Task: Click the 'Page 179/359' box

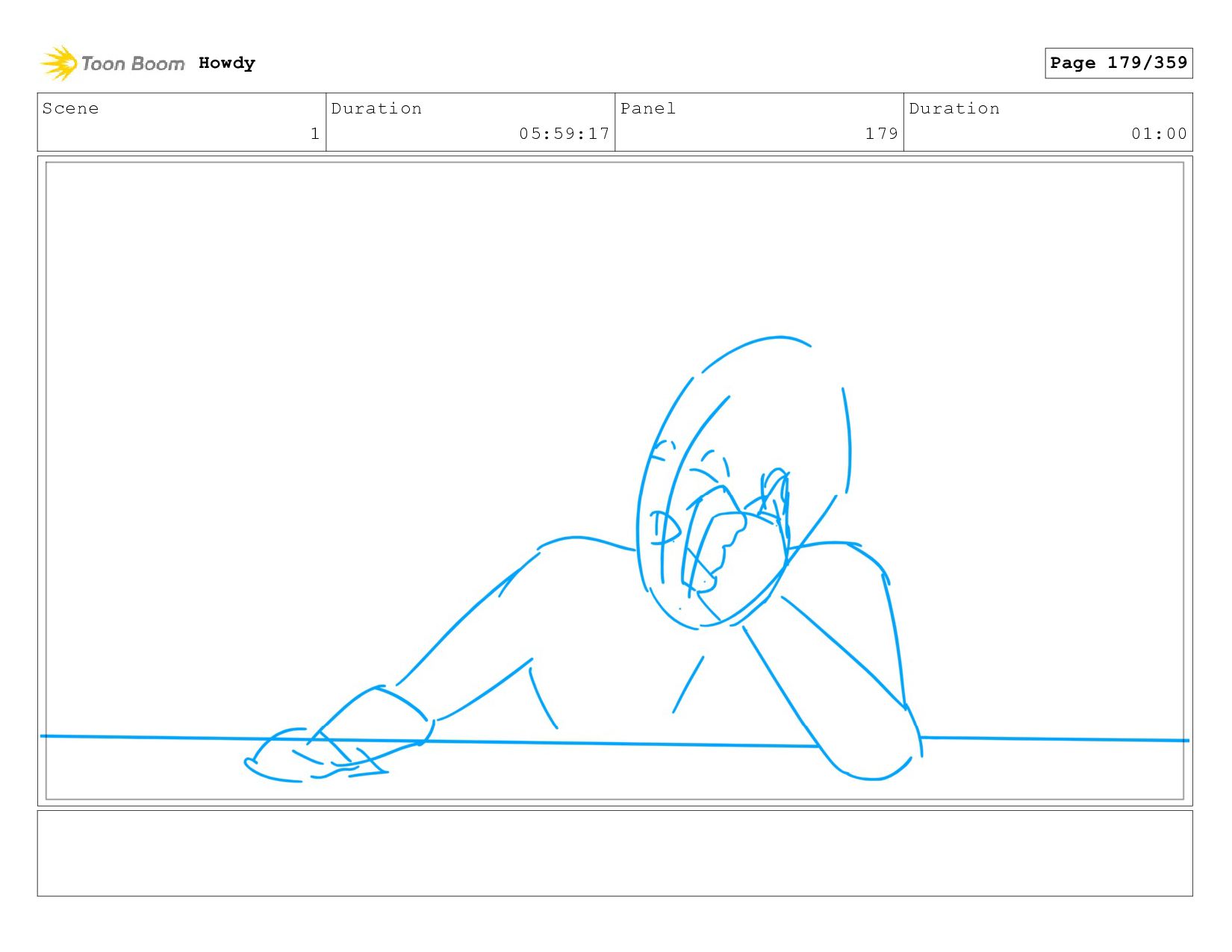Action: [1119, 63]
